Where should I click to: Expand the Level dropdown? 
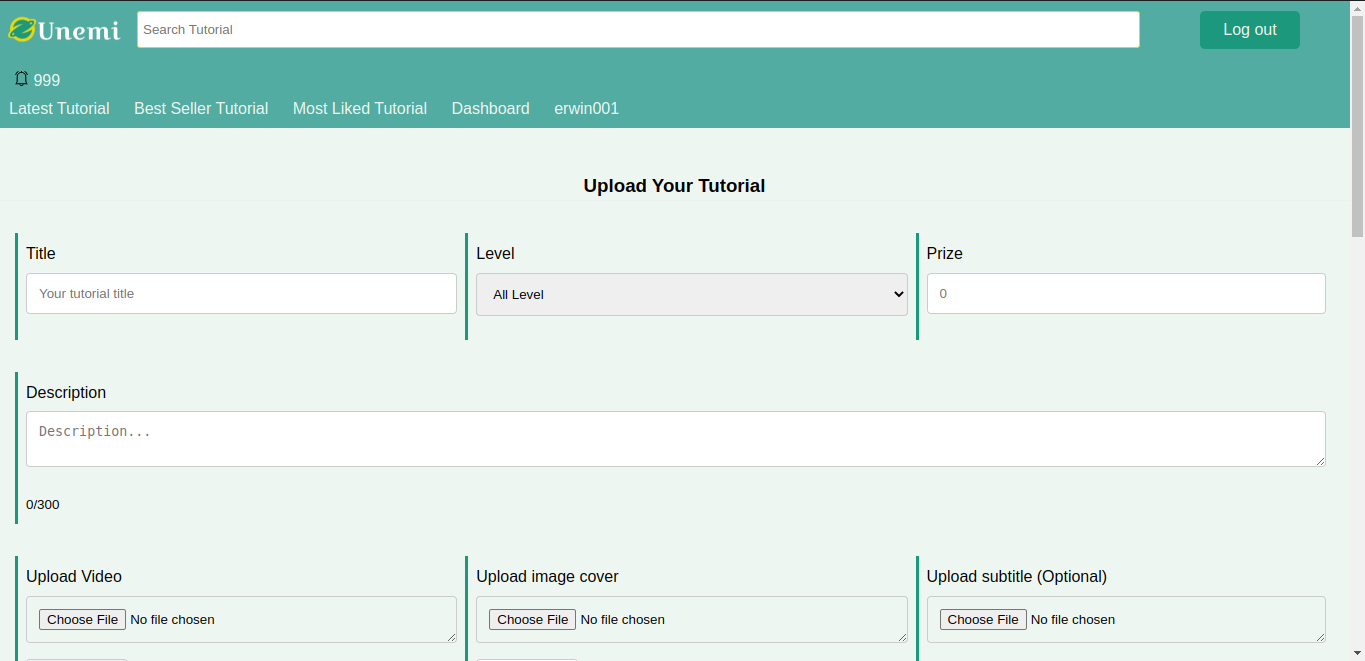tap(691, 295)
